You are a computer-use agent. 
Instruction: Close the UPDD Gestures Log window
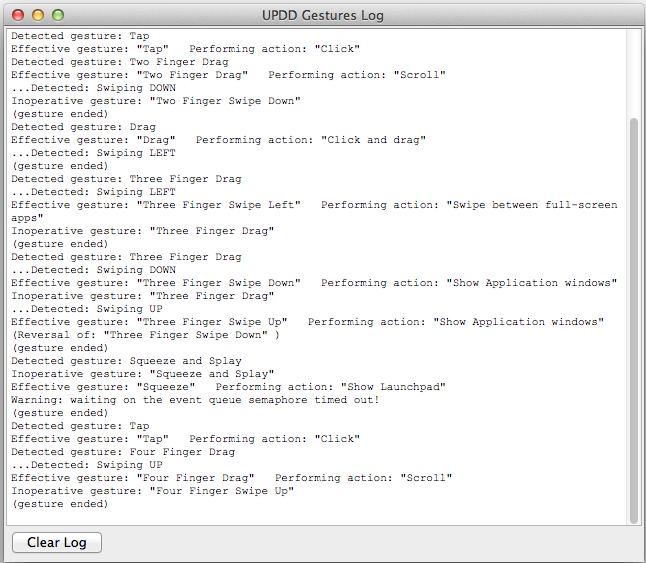point(18,15)
